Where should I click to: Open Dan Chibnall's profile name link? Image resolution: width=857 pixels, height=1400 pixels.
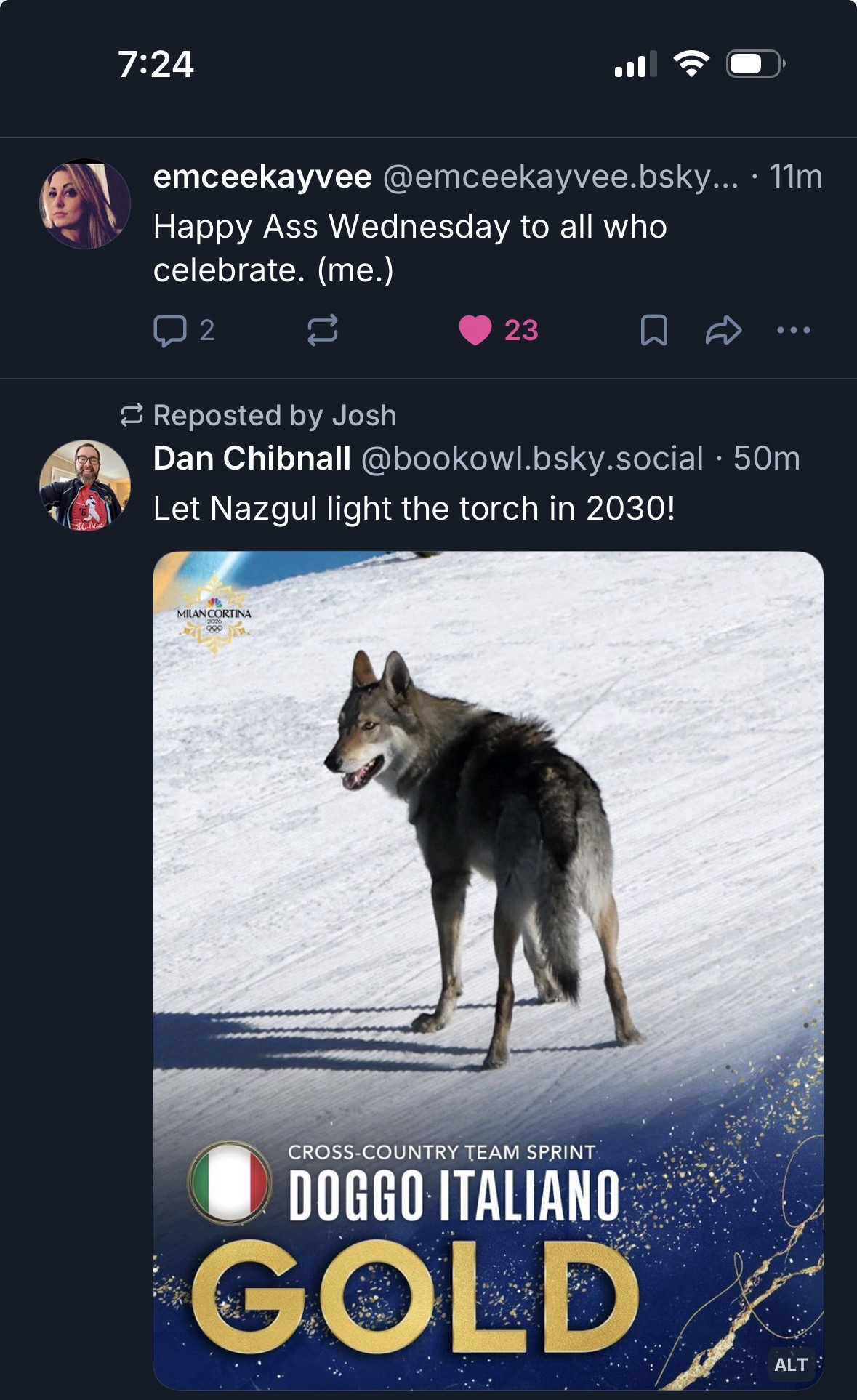(252, 459)
